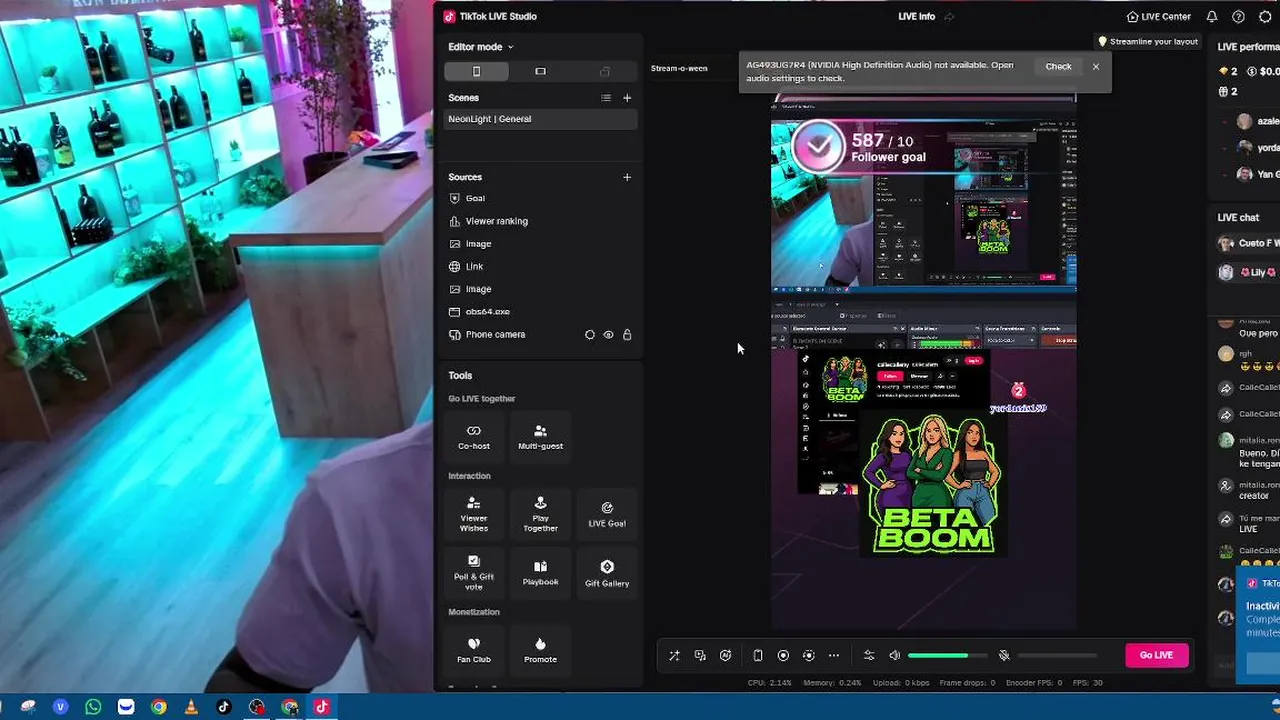Open the help question mark icon
This screenshot has height=720, width=1280.
(1238, 17)
